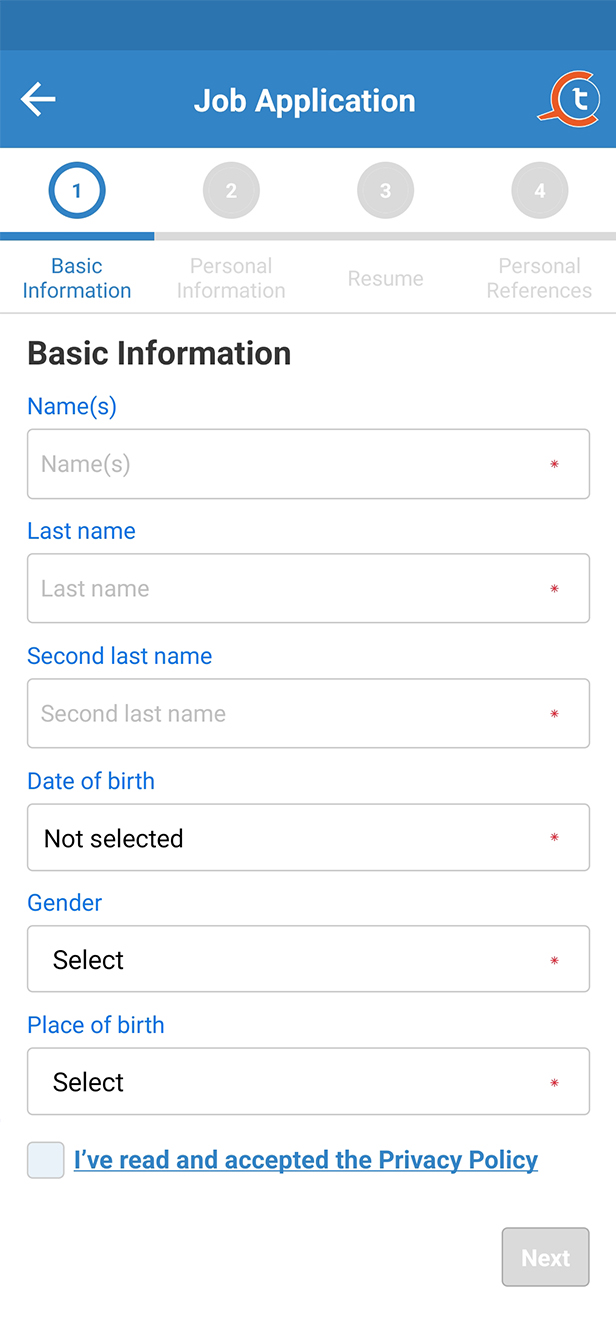The image size is (616, 1334).
Task: Click step 2 circle in the stepper
Action: pyautogui.click(x=231, y=190)
